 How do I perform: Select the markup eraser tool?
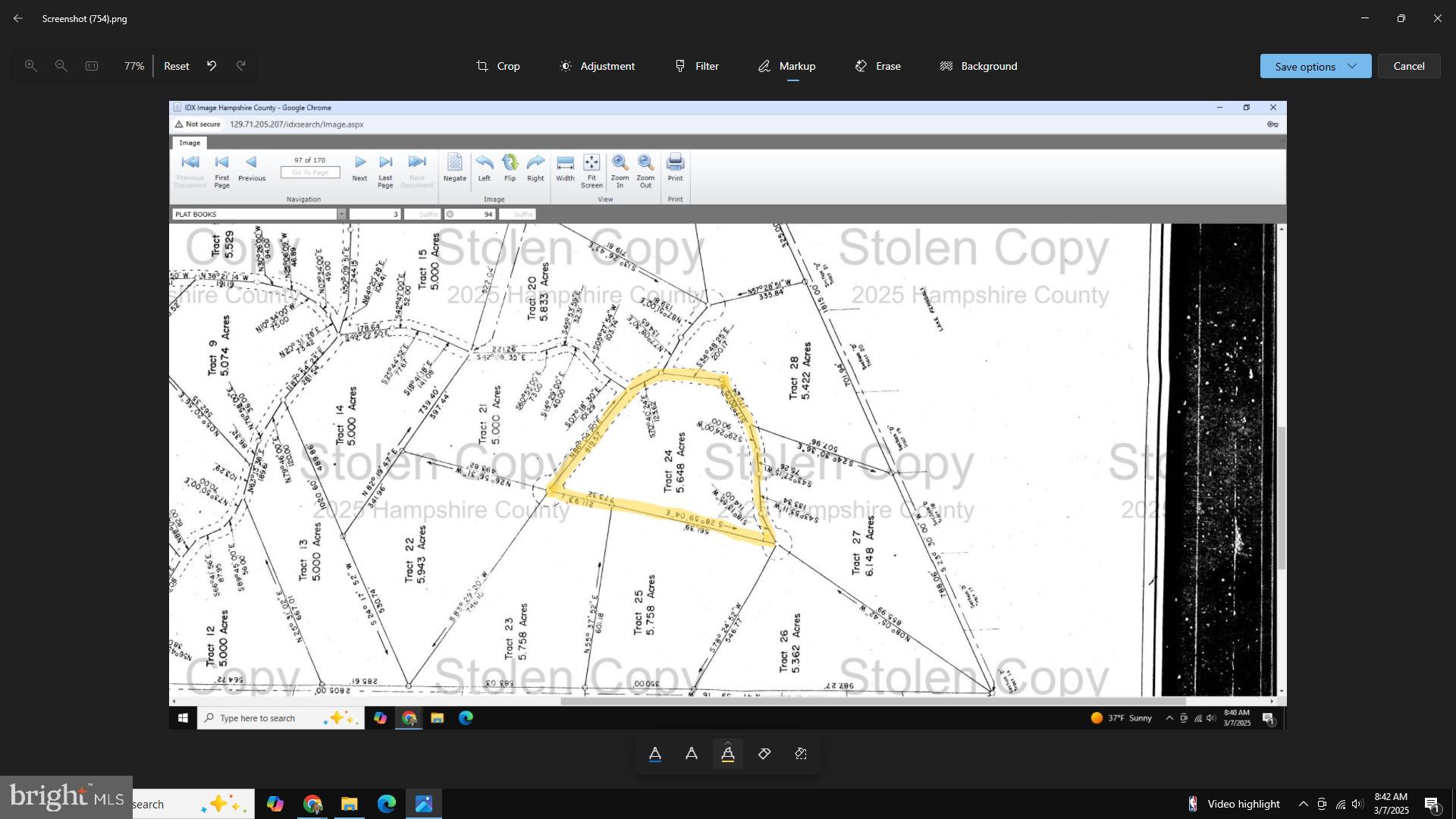tap(764, 754)
